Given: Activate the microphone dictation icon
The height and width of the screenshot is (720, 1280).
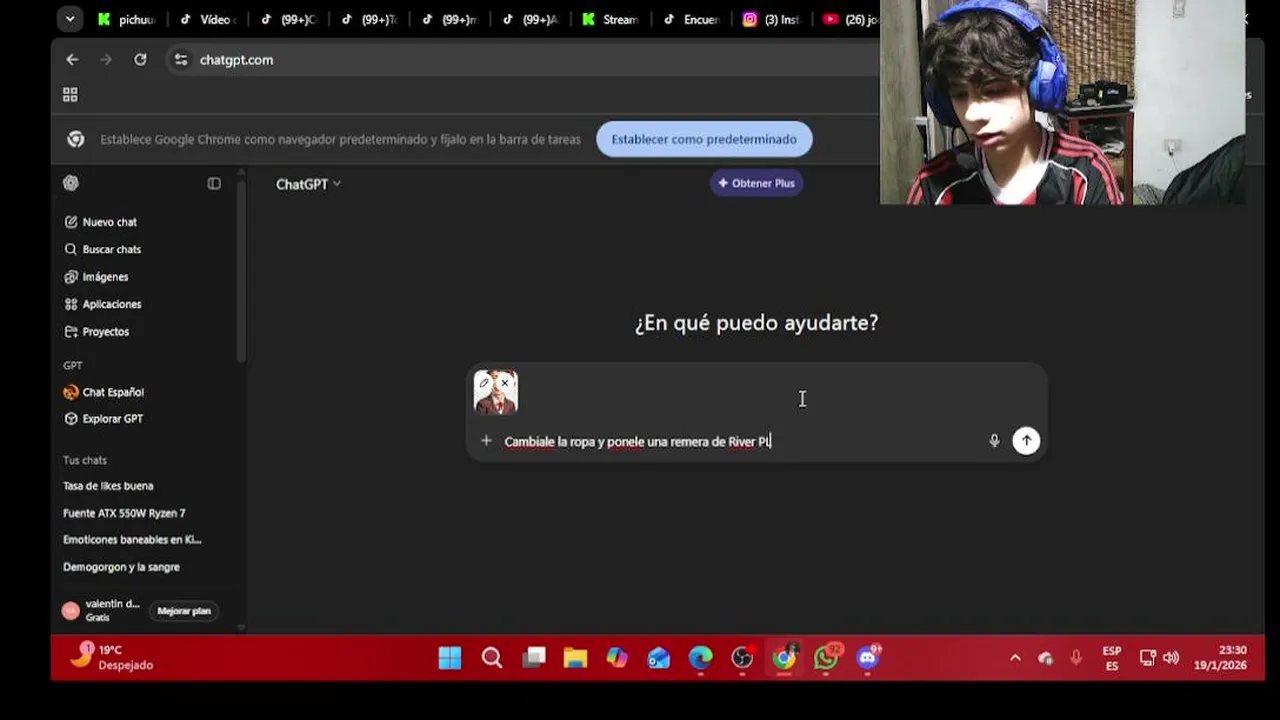Looking at the screenshot, I should pos(994,441).
